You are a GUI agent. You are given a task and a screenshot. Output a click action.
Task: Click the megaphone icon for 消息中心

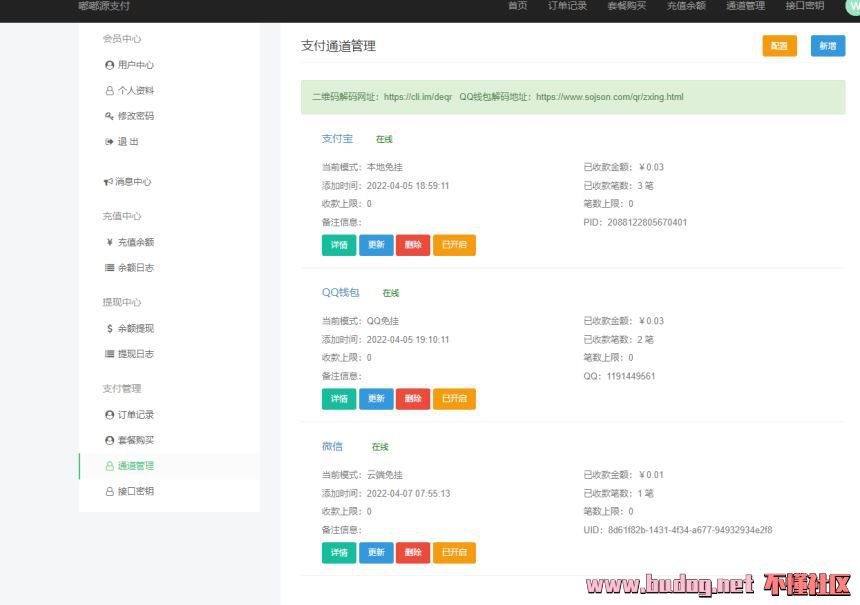coord(108,182)
